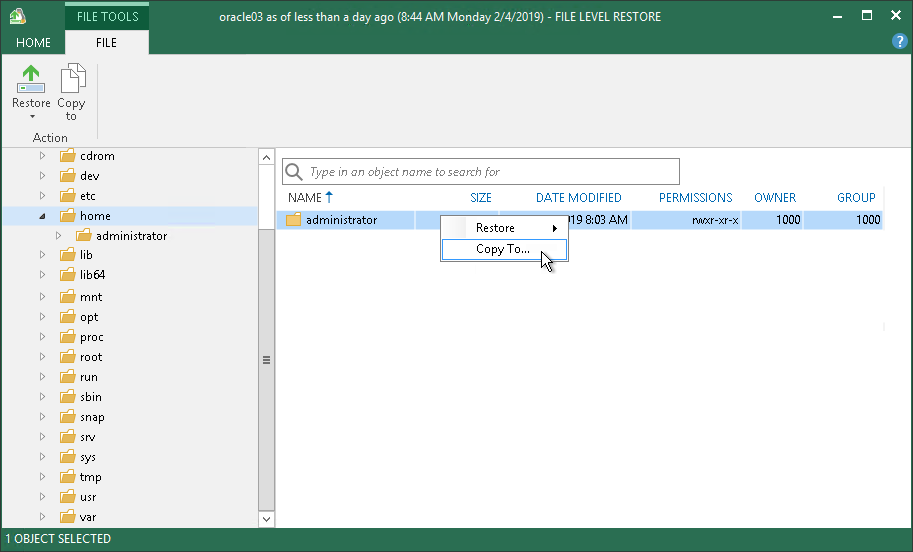
Task: Click the tree scrollbar down arrow
Action: 266,519
